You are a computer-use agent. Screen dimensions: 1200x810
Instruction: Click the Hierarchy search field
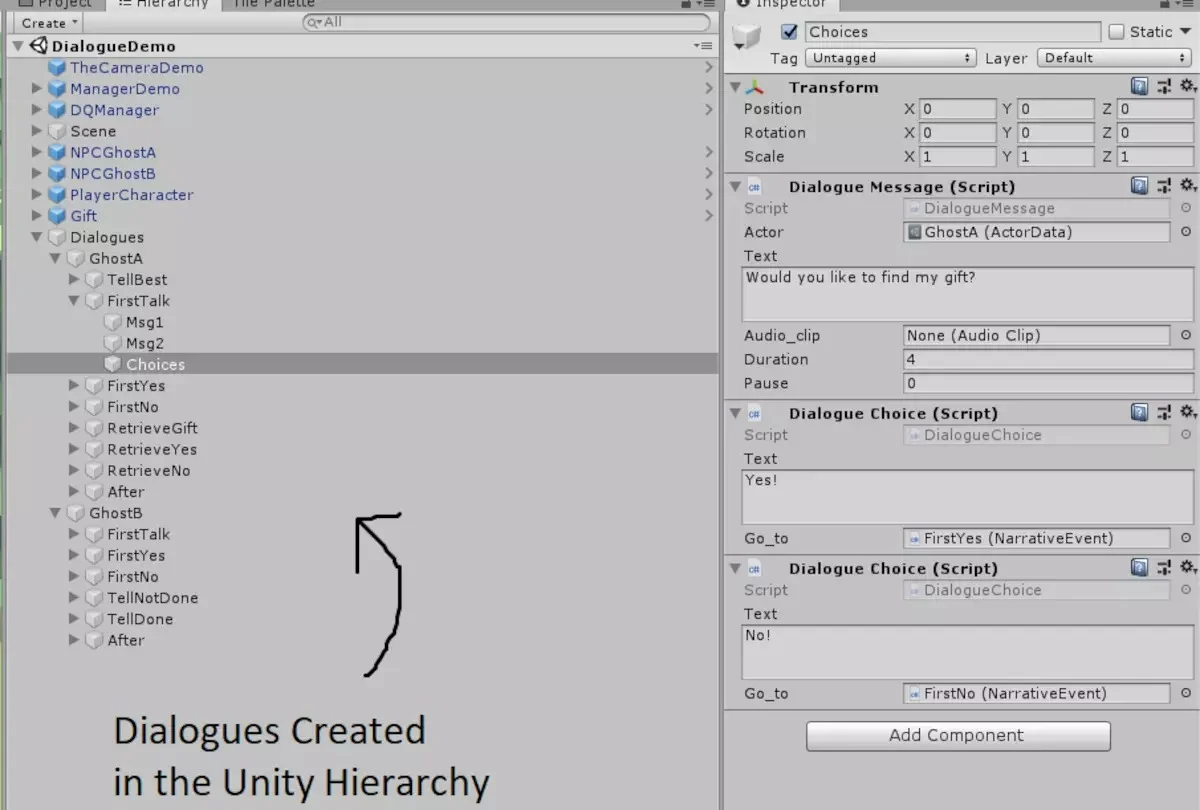[506, 22]
